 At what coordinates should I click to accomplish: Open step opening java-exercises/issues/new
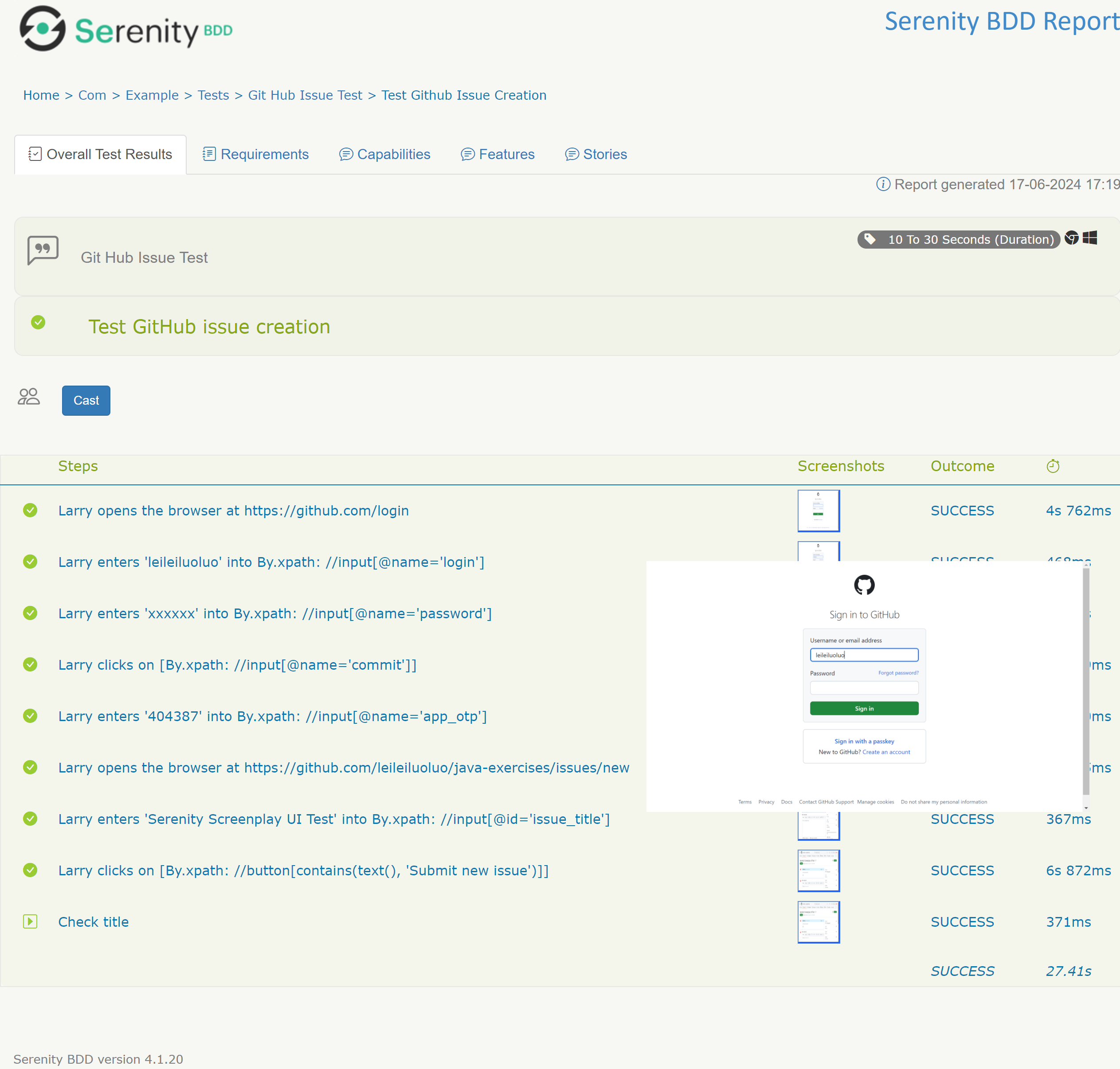pyautogui.click(x=344, y=768)
